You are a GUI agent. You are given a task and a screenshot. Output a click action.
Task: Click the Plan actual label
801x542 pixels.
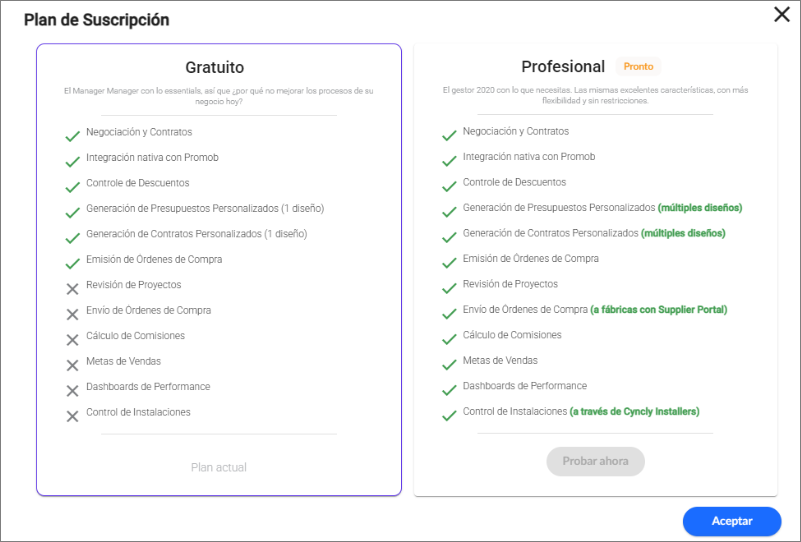(x=219, y=467)
